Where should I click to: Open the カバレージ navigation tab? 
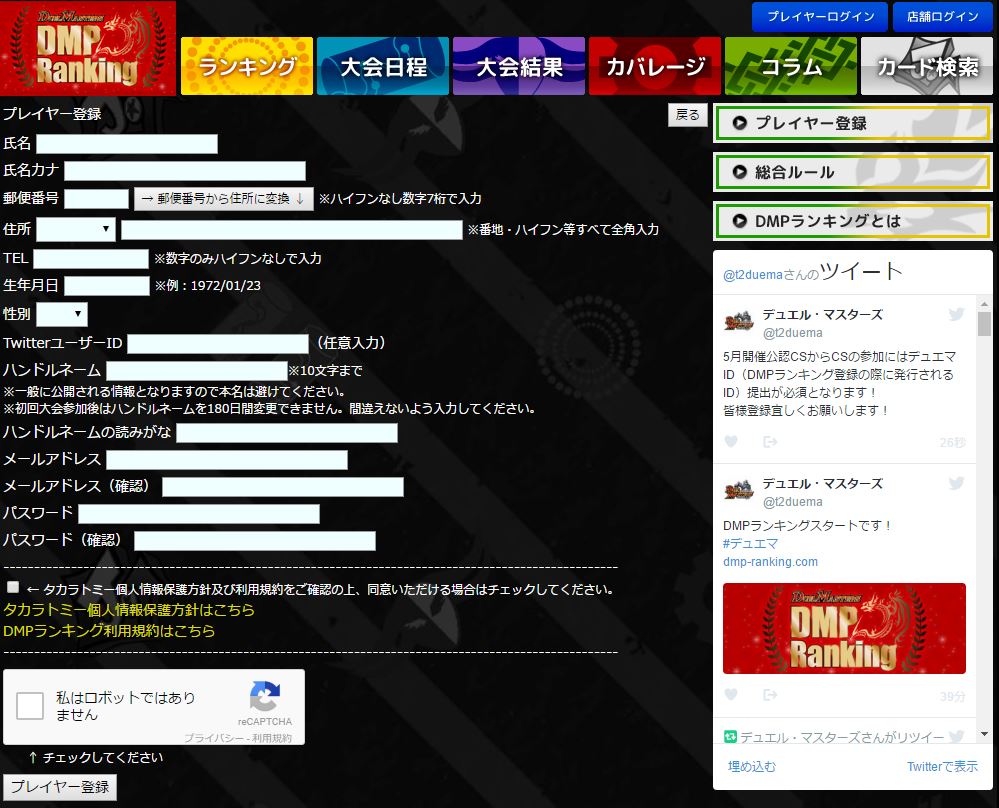coord(655,66)
